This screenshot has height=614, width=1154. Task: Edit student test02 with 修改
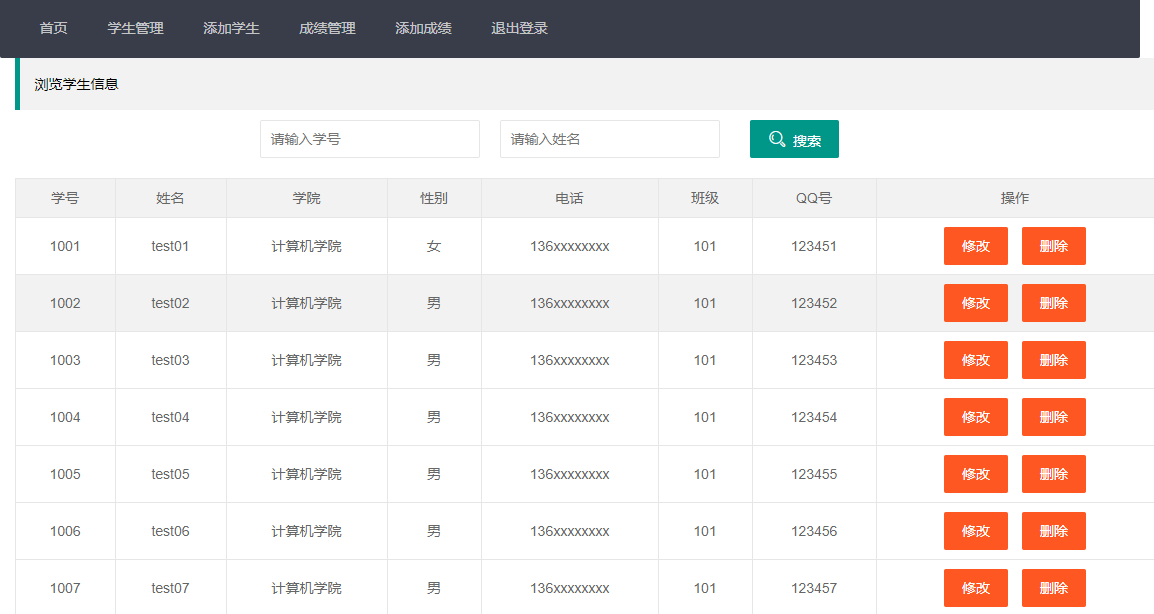[975, 303]
